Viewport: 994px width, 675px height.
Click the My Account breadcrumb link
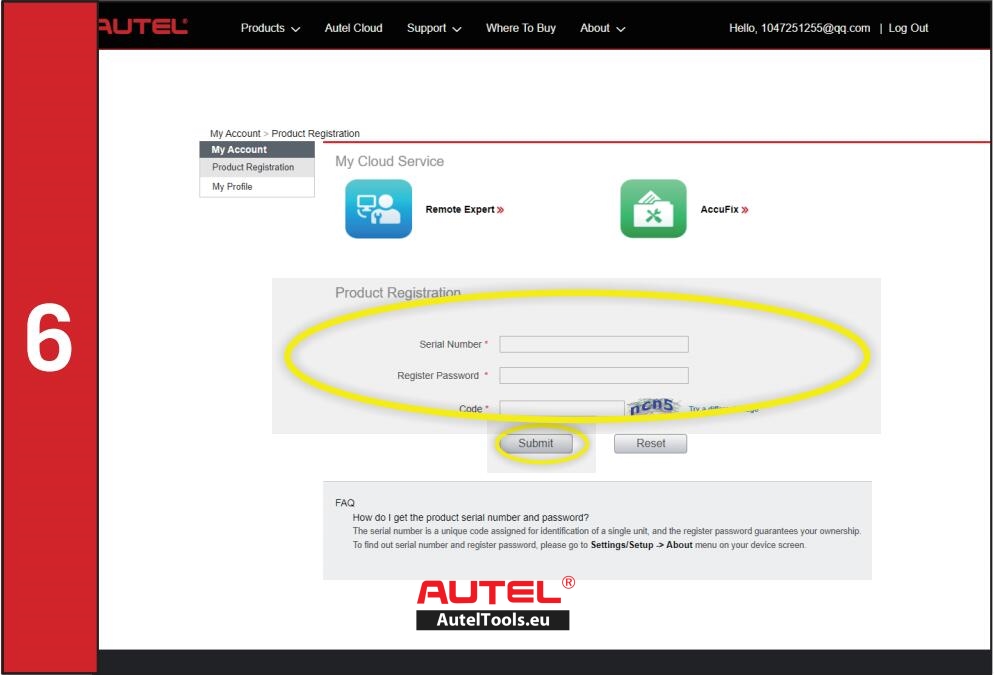(234, 133)
